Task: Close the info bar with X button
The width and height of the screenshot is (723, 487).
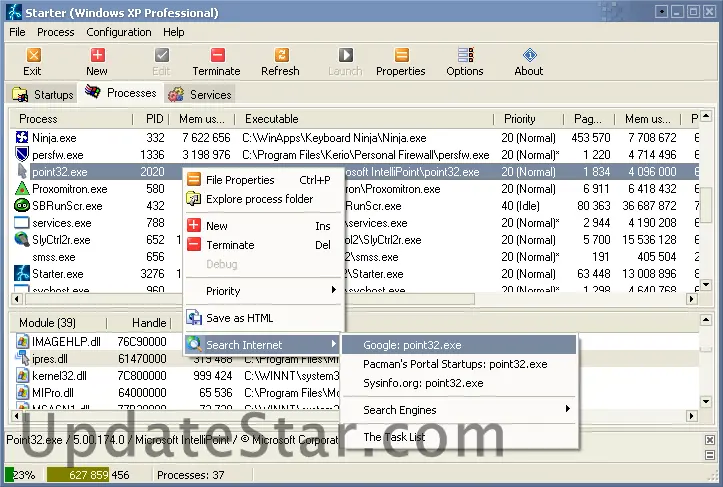Action: [710, 440]
